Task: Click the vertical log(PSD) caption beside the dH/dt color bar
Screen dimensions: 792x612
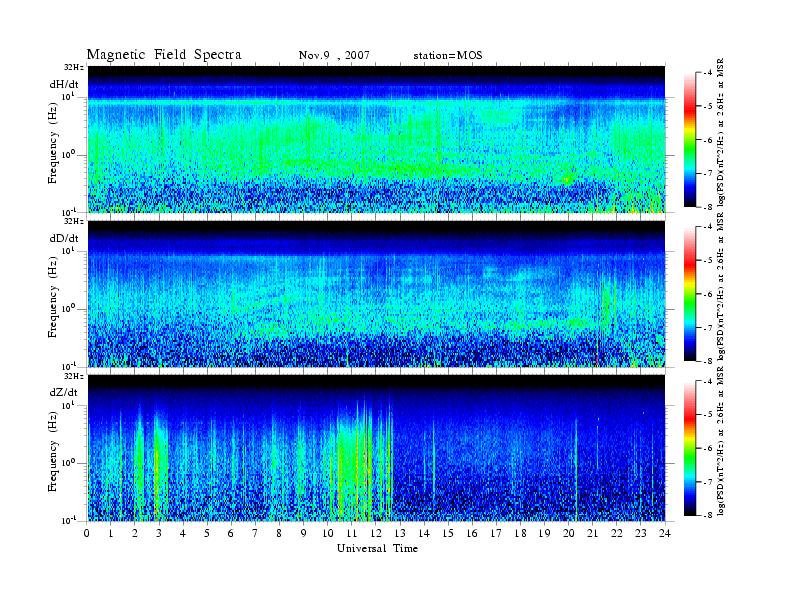Action: tap(721, 131)
